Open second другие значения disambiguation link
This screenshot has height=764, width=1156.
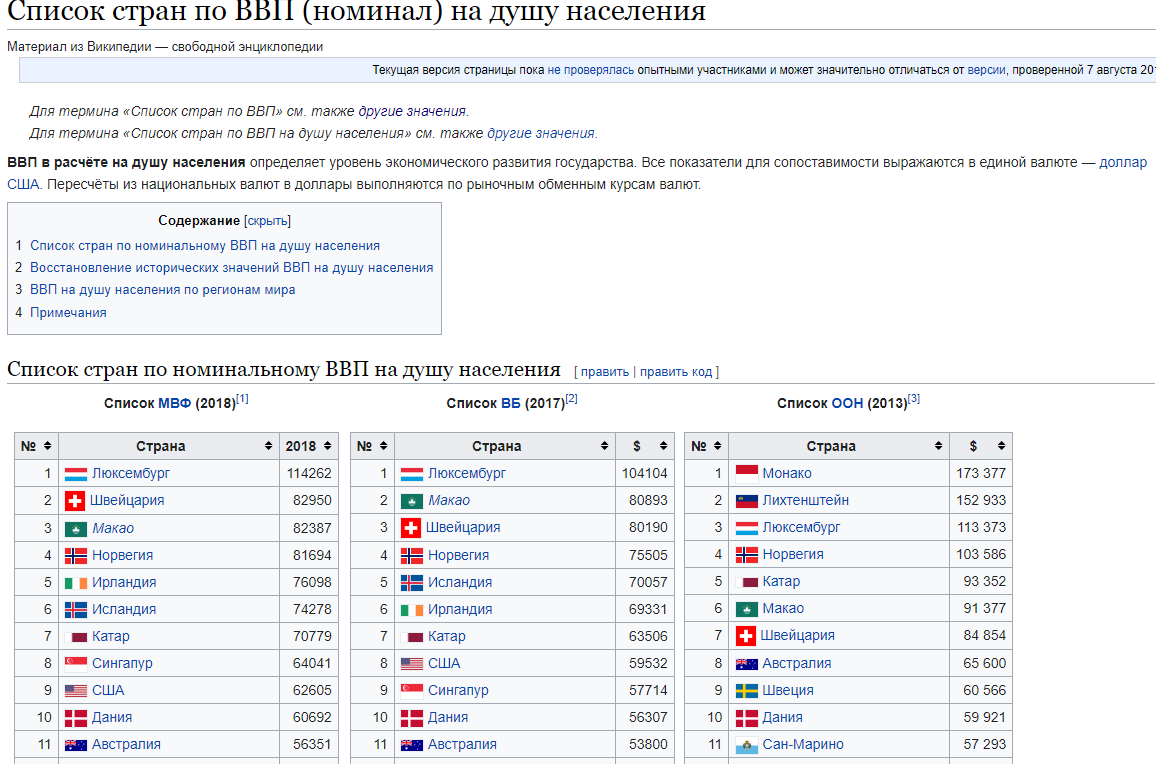(x=540, y=133)
